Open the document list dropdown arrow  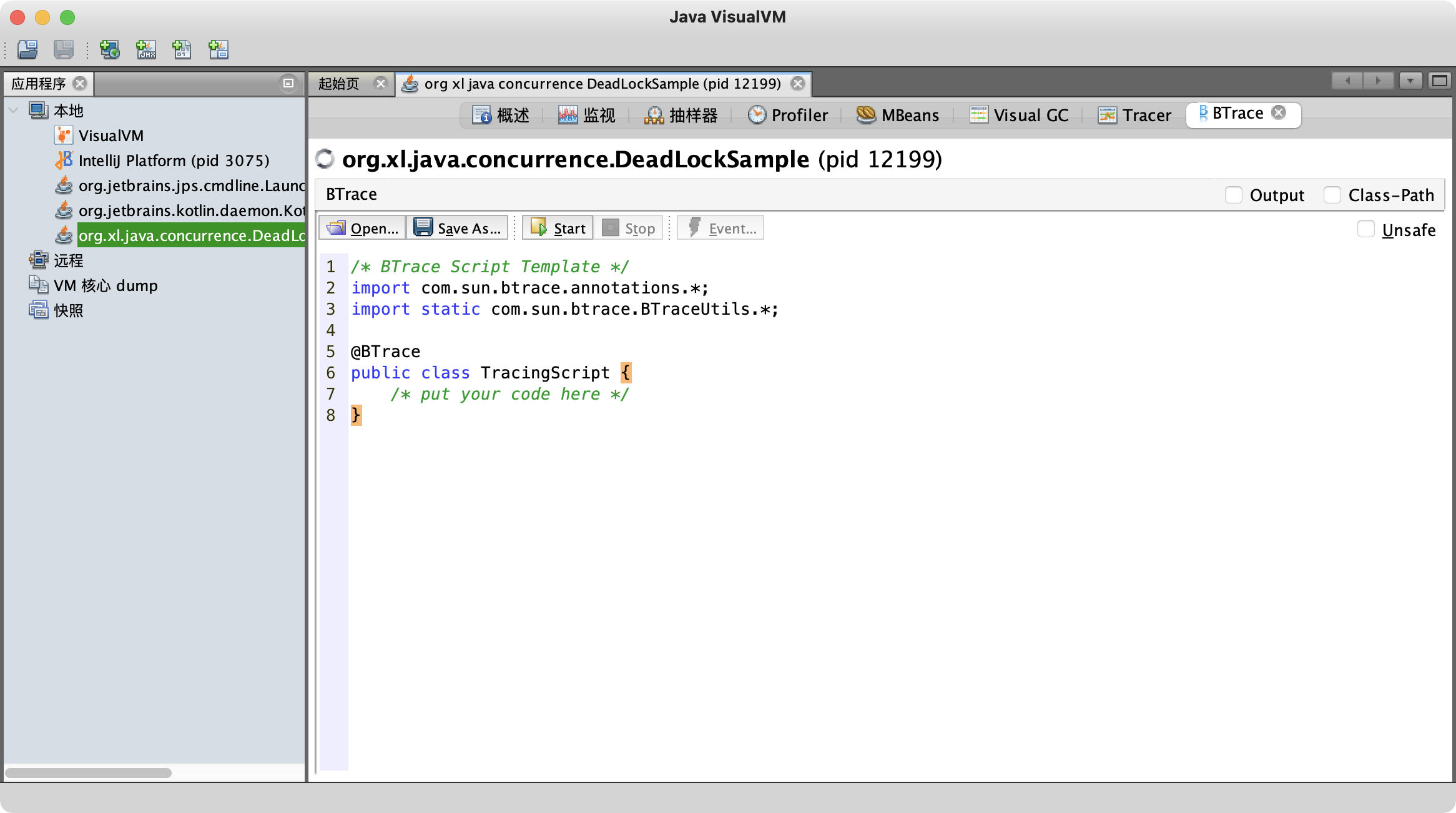point(1410,81)
